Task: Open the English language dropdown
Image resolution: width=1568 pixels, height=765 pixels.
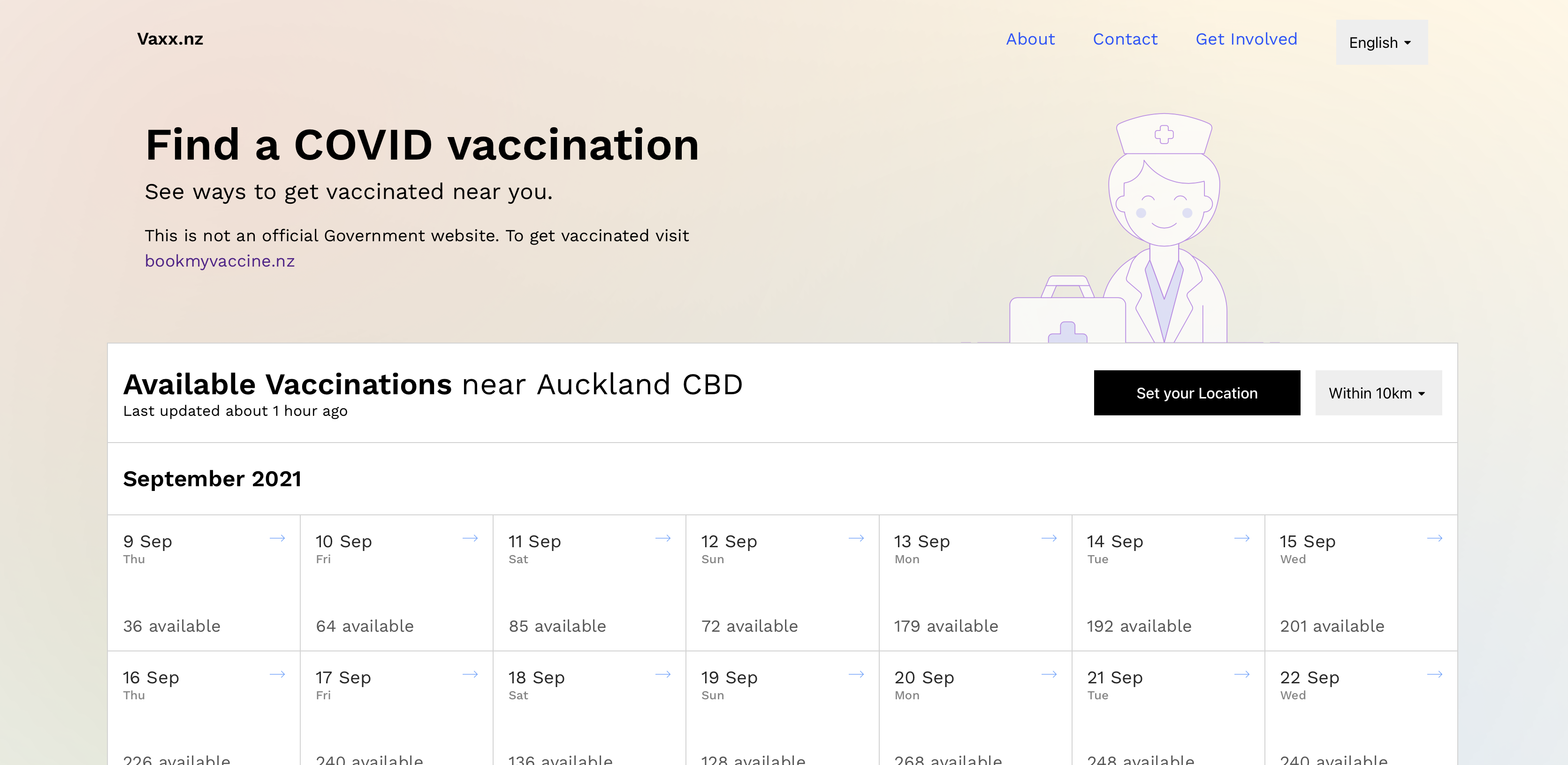Action: pyautogui.click(x=1381, y=43)
